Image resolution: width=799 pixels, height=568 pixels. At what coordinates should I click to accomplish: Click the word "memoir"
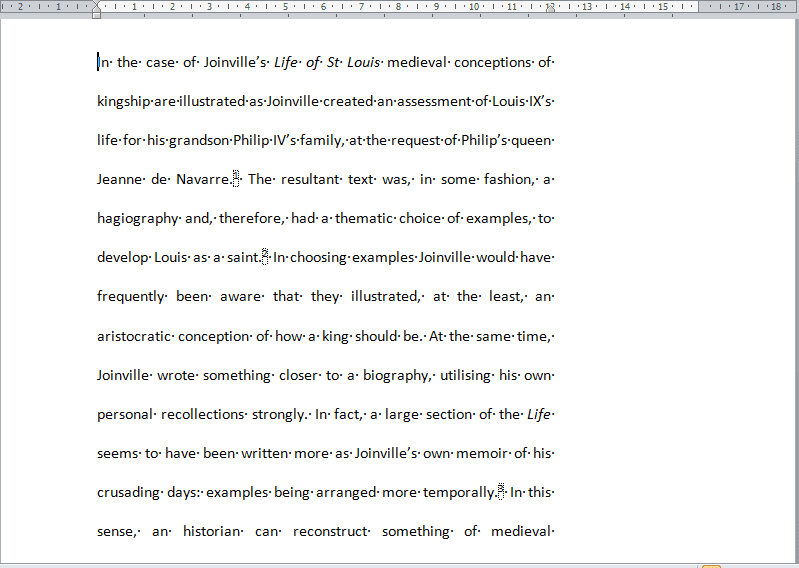coord(483,453)
